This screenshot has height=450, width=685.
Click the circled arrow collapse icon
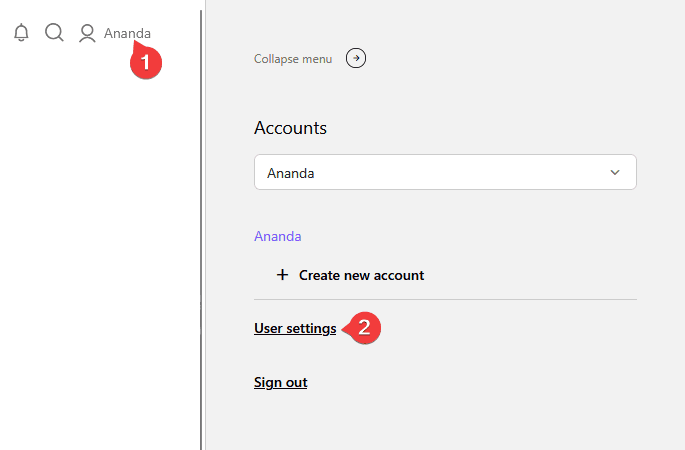tap(356, 58)
